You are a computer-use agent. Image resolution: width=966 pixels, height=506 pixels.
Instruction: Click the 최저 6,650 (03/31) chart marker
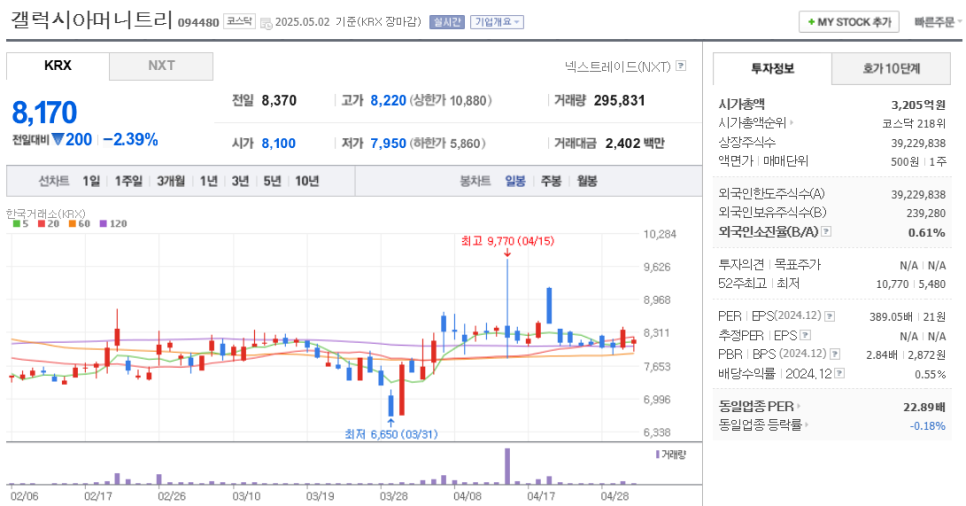391,435
